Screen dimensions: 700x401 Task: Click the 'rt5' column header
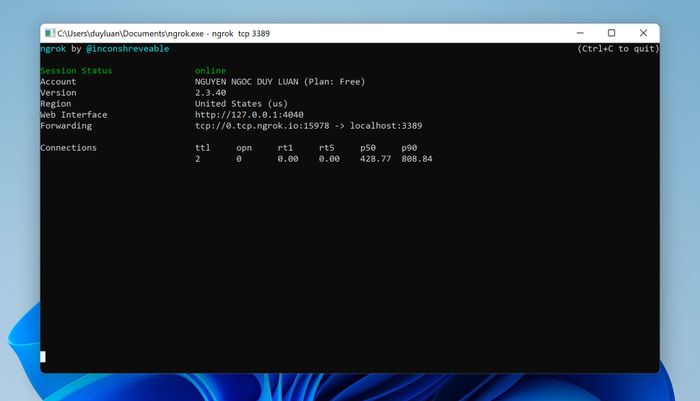point(326,148)
